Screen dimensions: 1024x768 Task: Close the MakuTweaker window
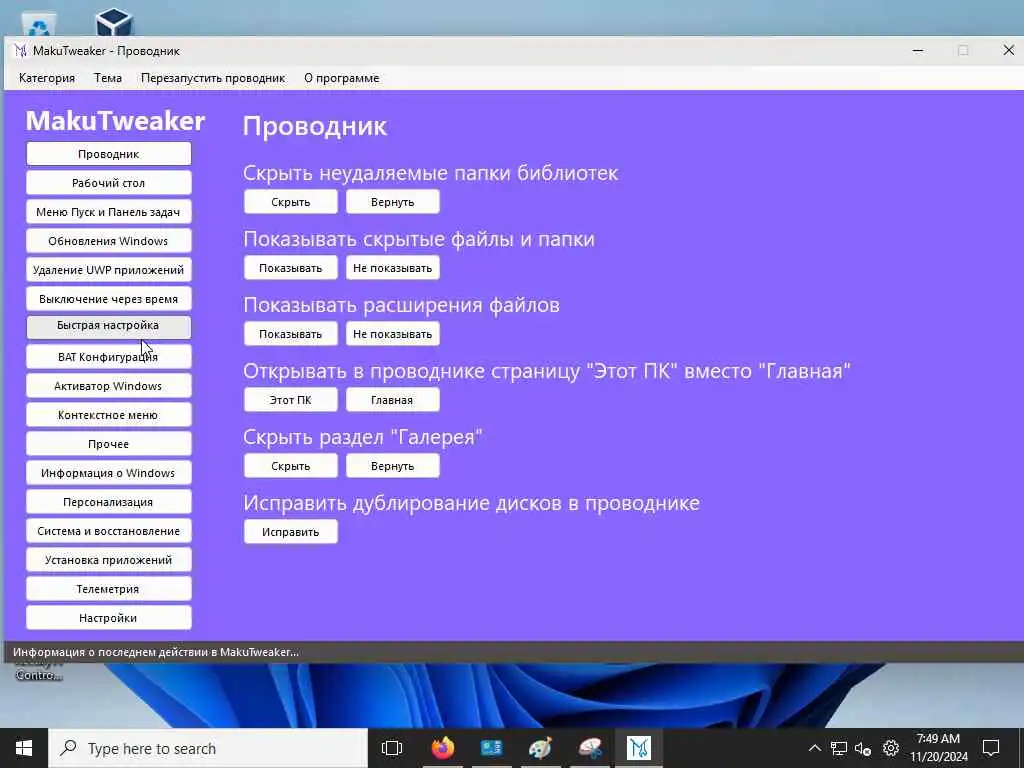pos(1008,51)
